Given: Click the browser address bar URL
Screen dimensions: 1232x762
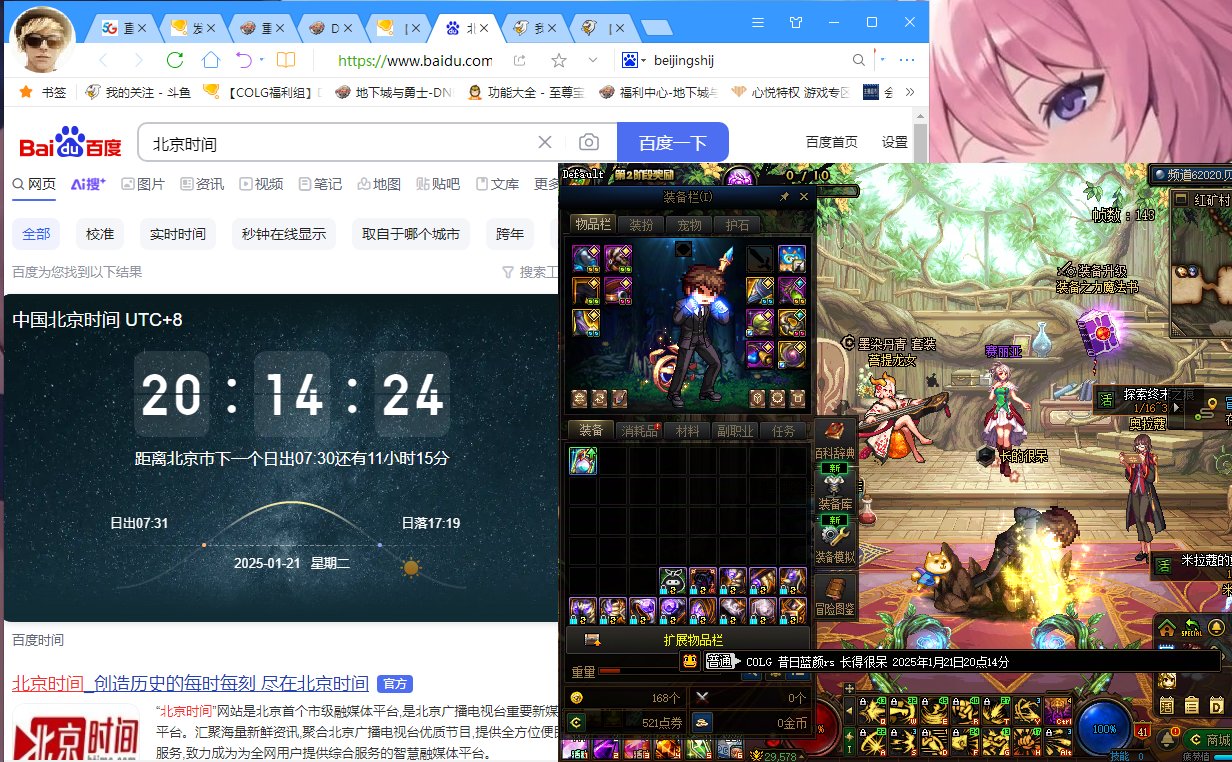Looking at the screenshot, I should coord(415,60).
